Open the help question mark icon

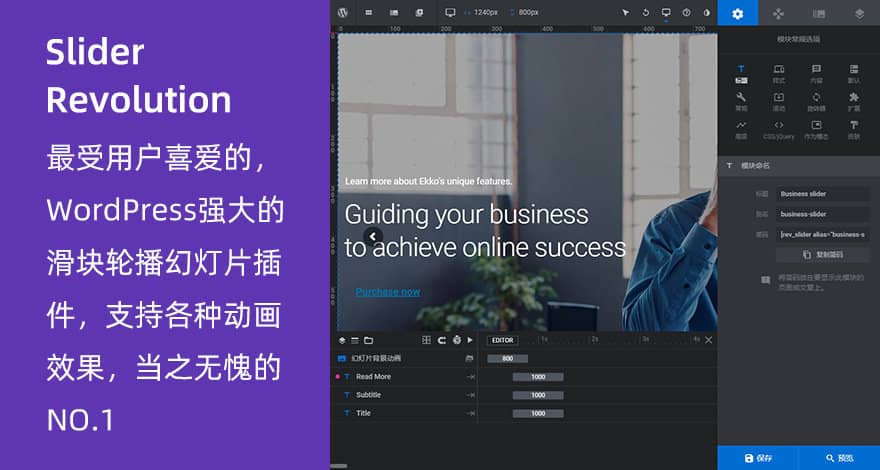(x=686, y=12)
